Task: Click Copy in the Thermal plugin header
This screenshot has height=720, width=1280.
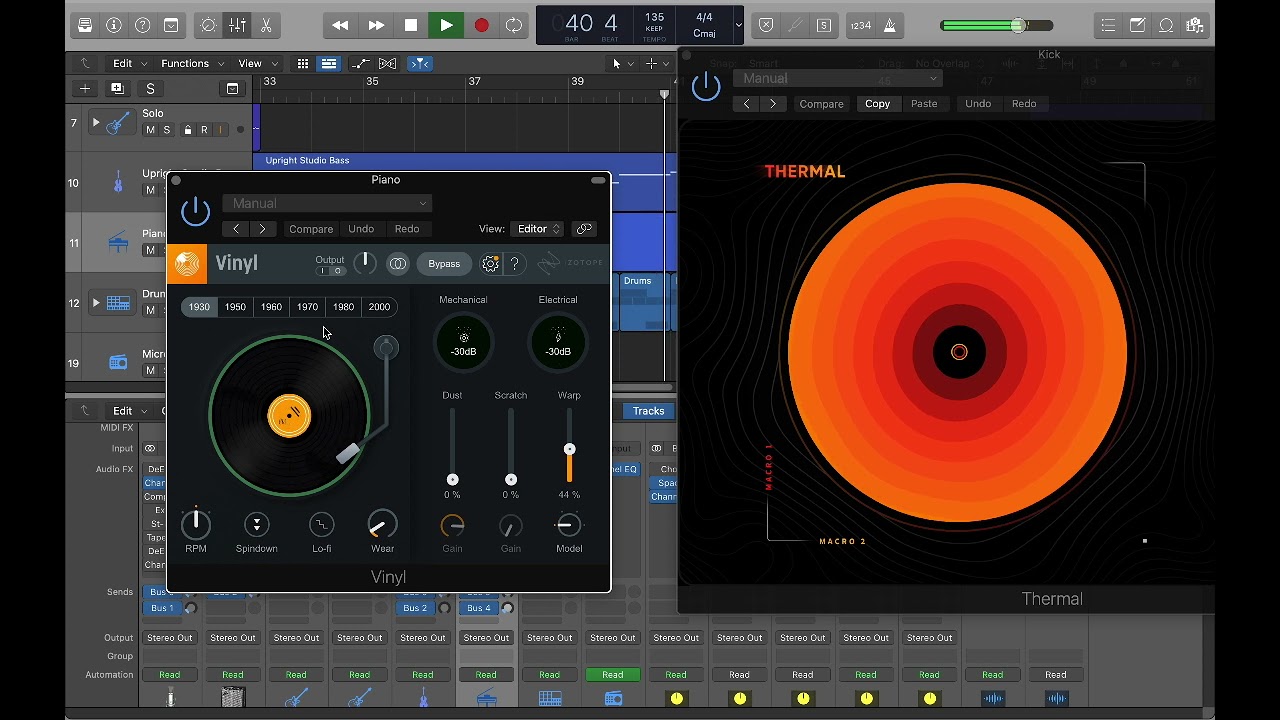Action: 877,103
